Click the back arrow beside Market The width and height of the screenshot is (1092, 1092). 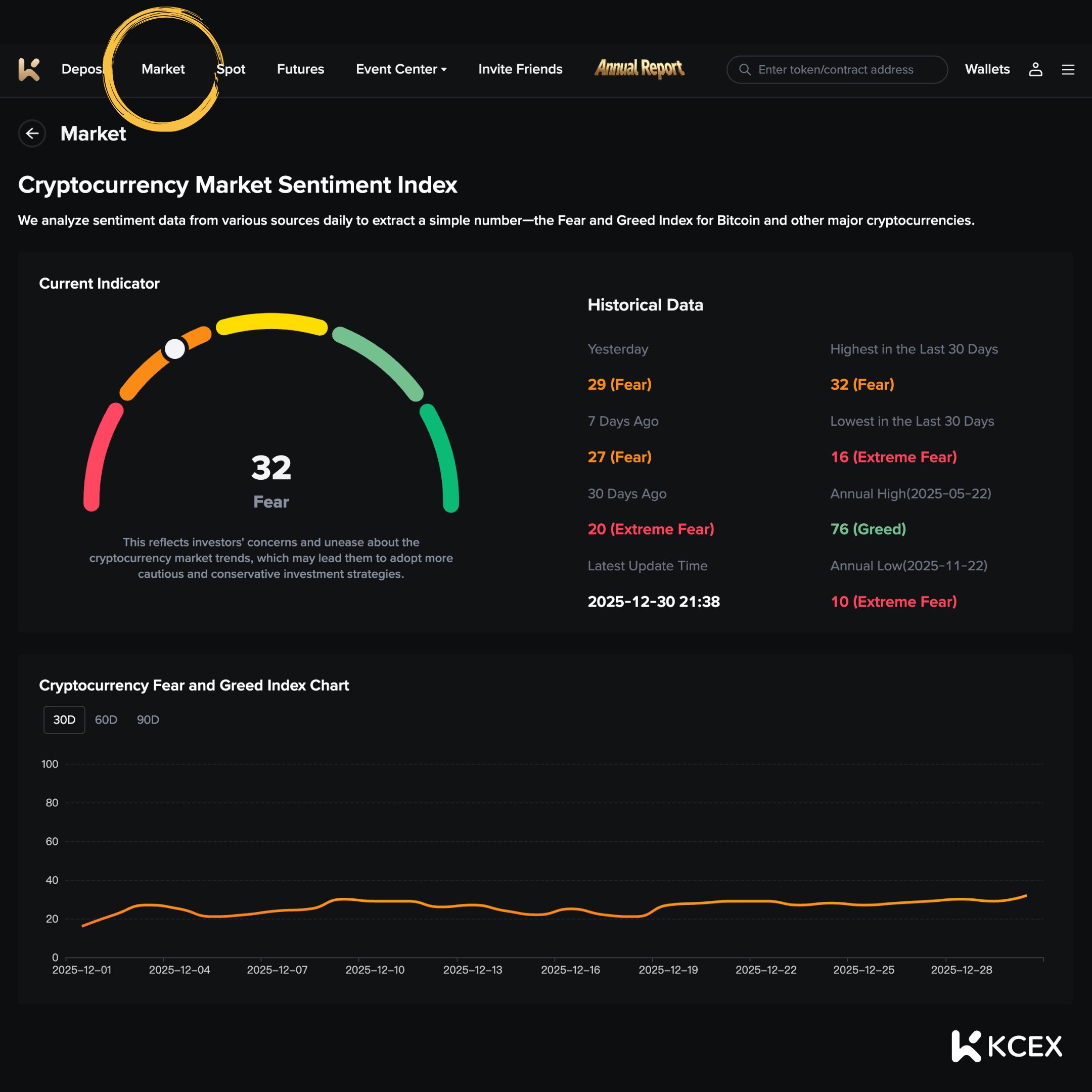32,133
